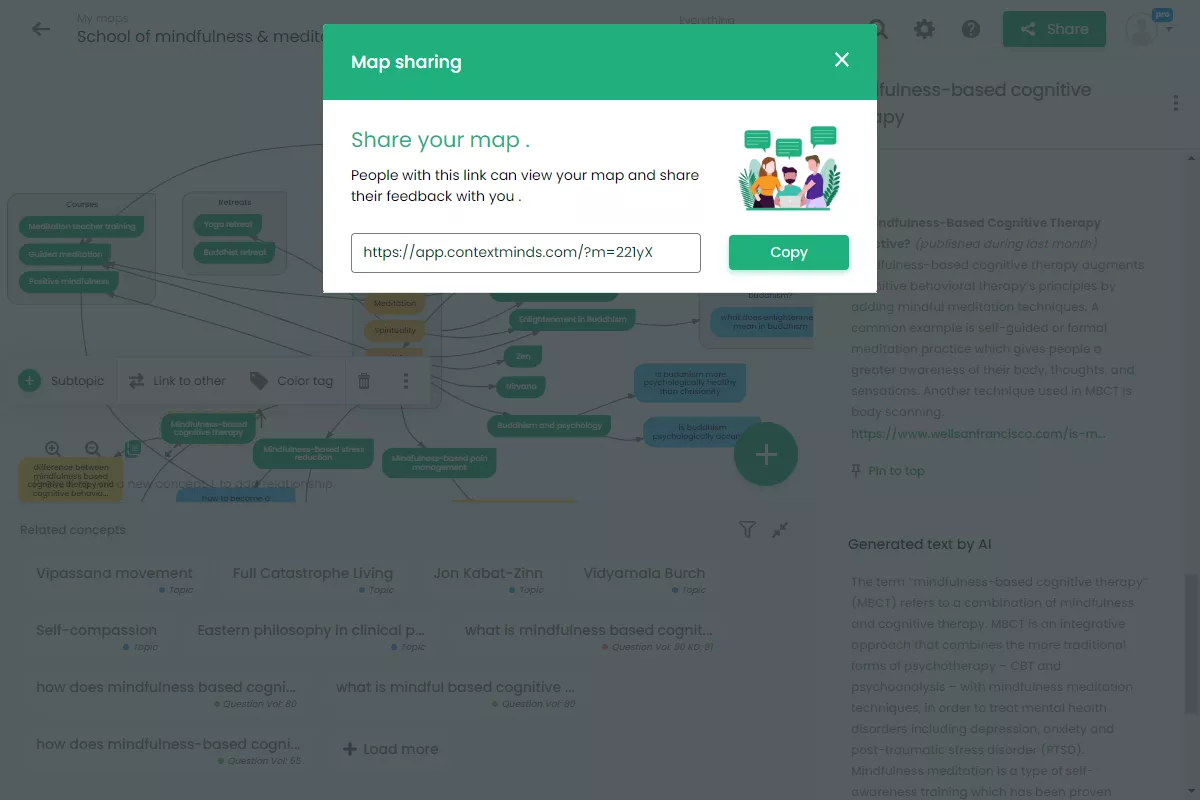Choose the Color tag option
The image size is (1200, 800).
click(291, 381)
